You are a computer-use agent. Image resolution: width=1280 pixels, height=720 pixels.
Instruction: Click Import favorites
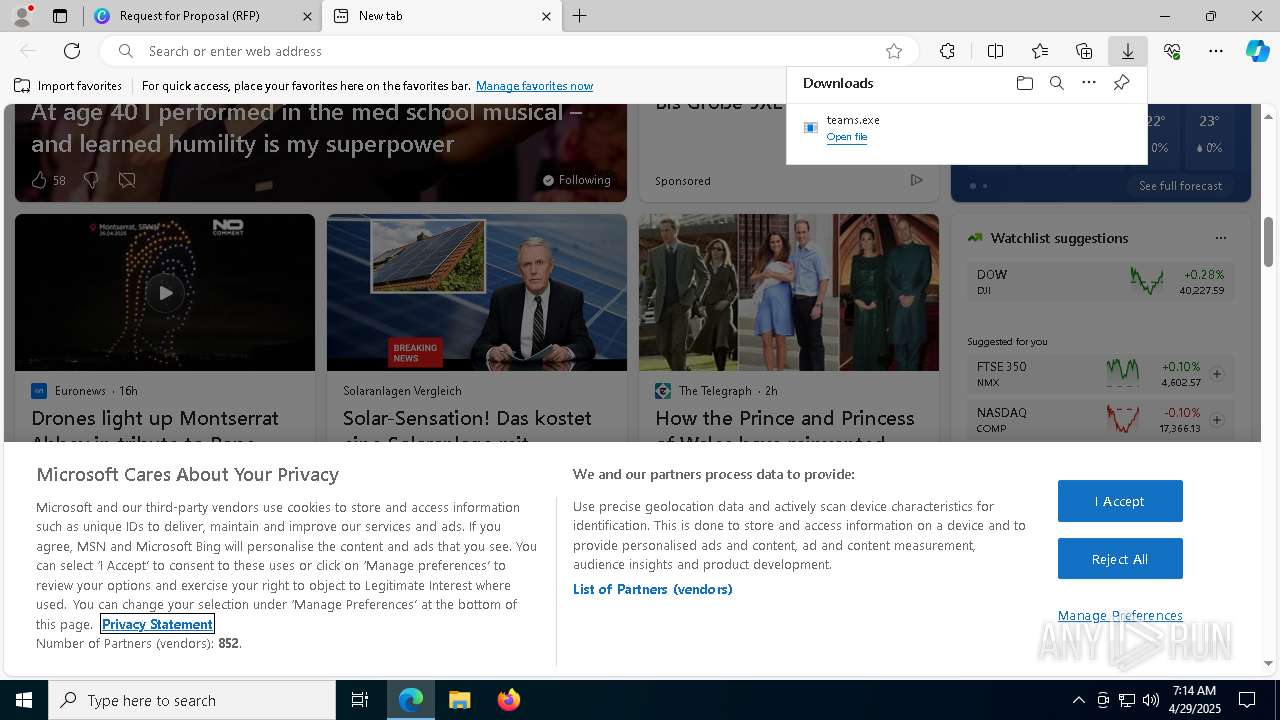[68, 86]
